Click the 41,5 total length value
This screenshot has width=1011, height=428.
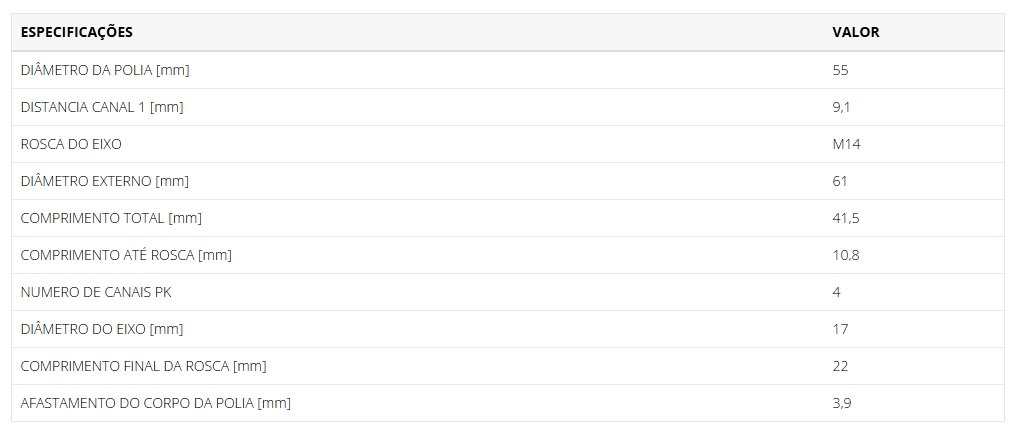point(846,219)
